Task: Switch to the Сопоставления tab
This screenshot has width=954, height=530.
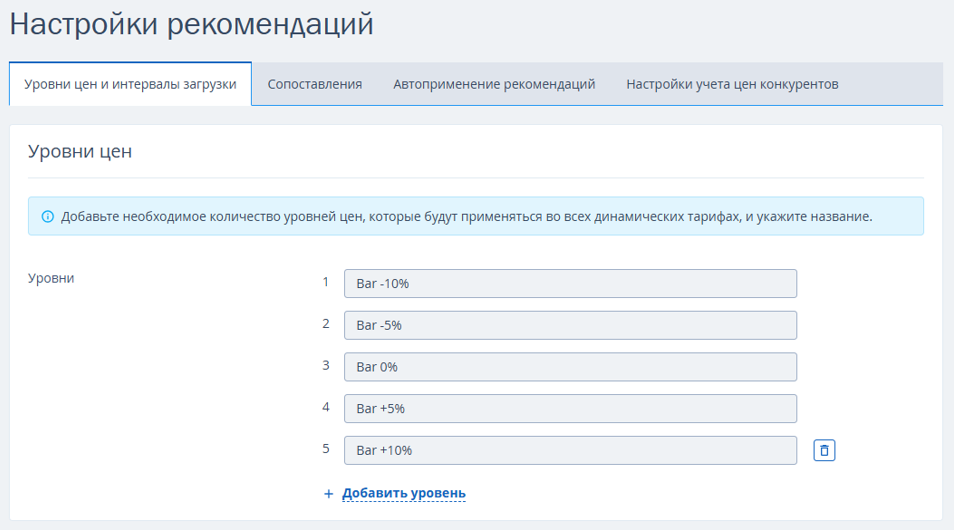Action: click(x=315, y=84)
